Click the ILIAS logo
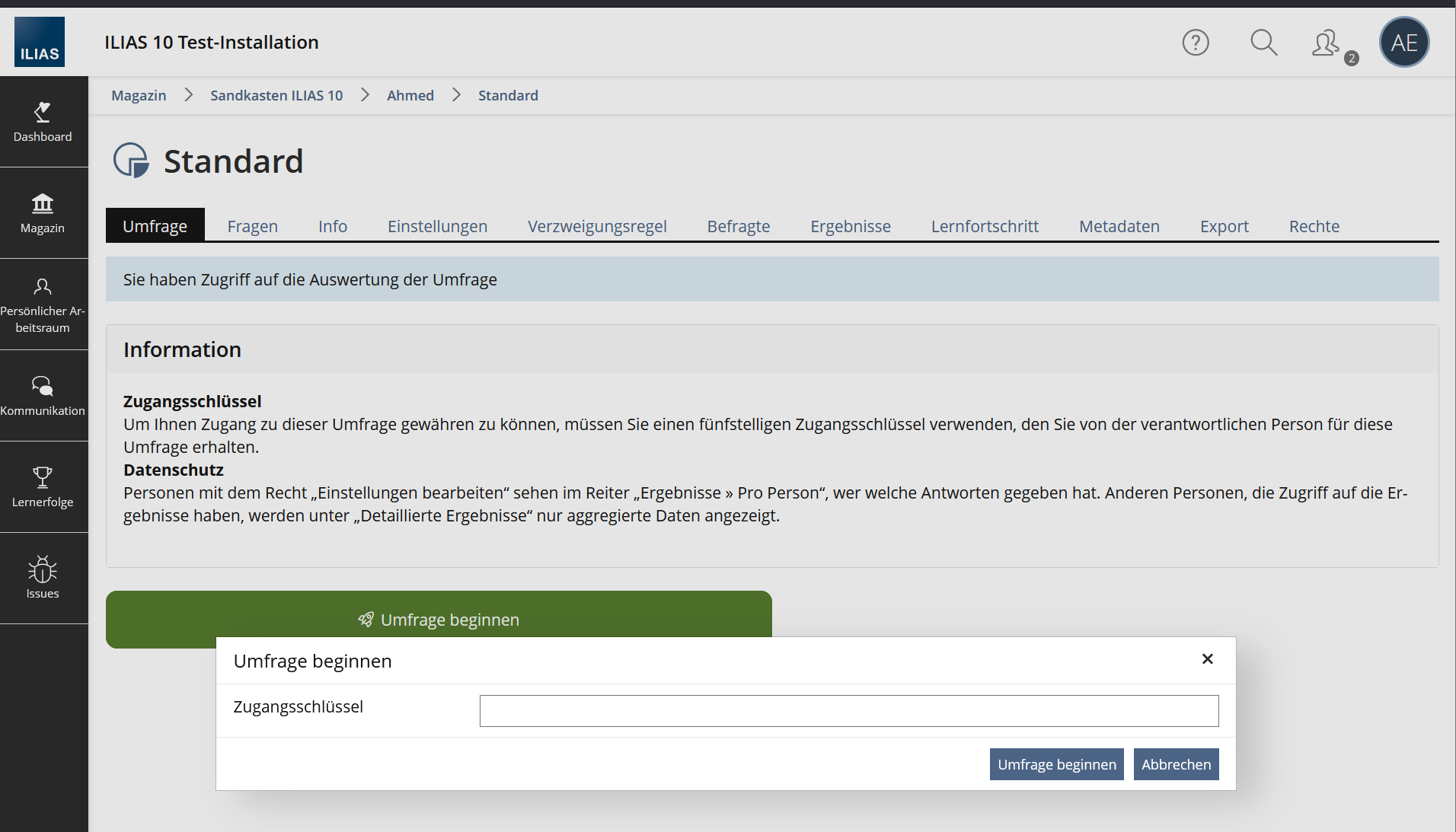 coord(40,43)
